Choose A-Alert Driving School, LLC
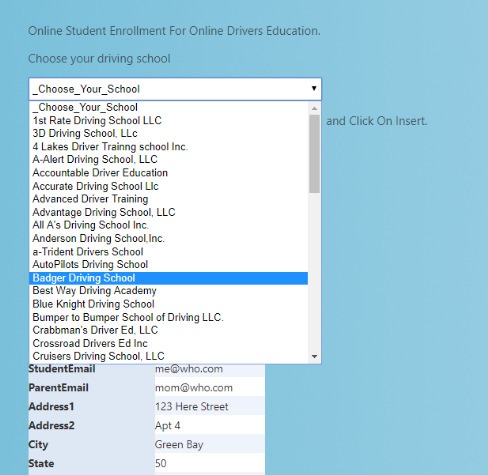 click(x=169, y=160)
